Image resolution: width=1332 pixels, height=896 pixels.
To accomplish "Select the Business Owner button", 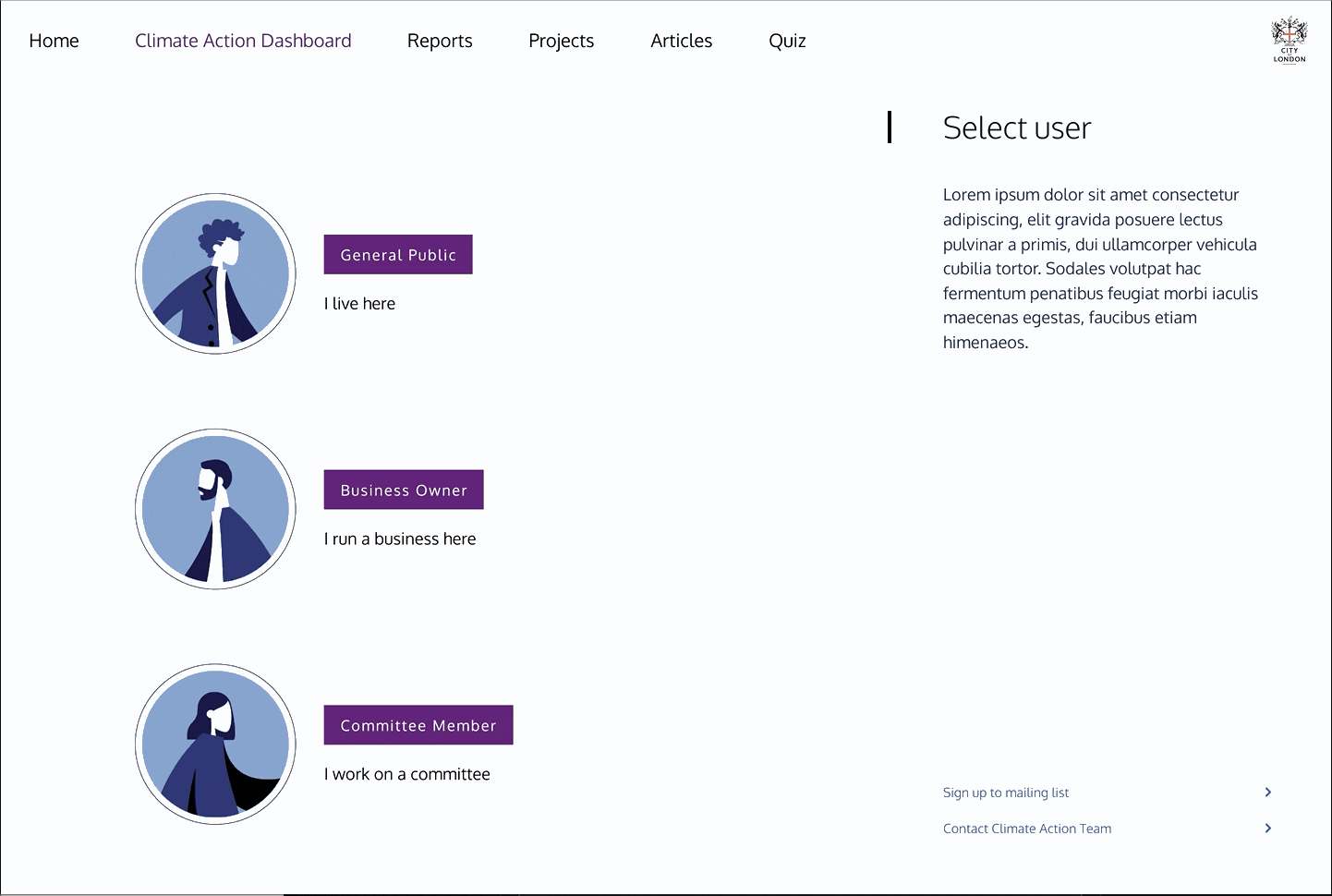I will [x=404, y=490].
